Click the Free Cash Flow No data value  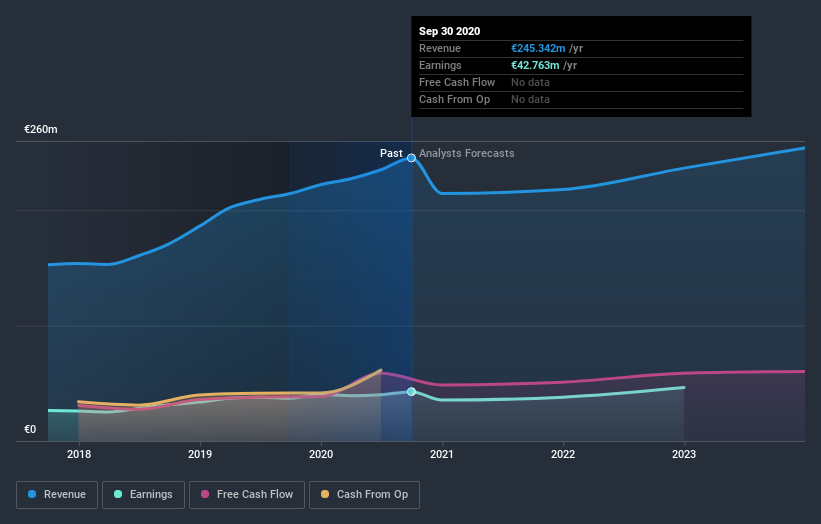pyautogui.click(x=530, y=82)
